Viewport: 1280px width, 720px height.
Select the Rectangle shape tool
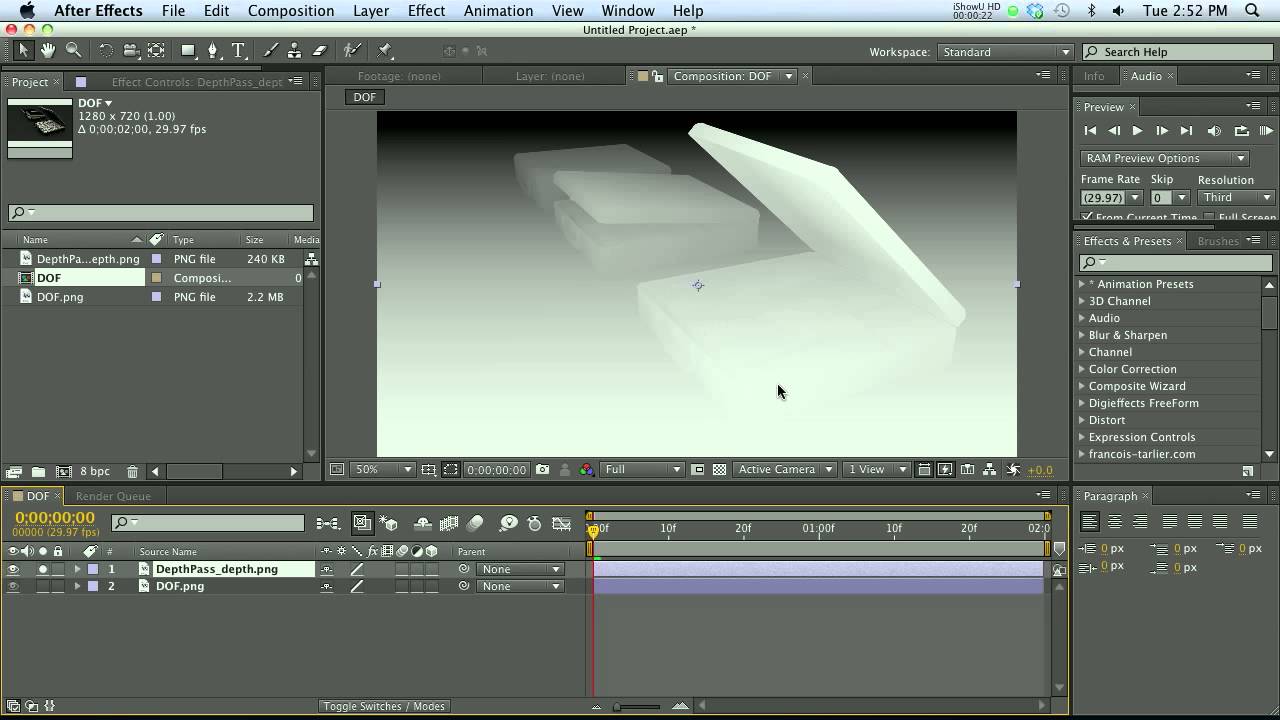pos(188,50)
